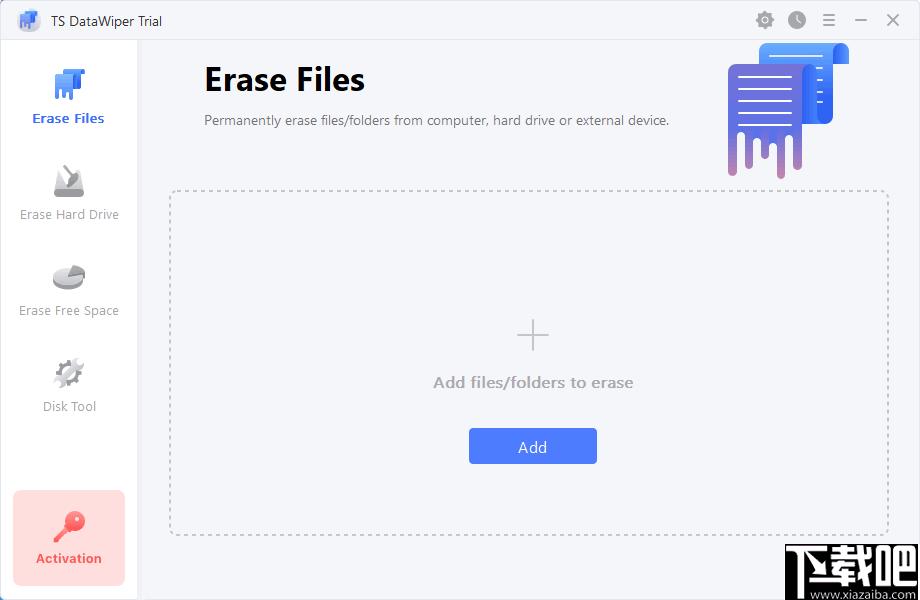The width and height of the screenshot is (920, 600).
Task: Open the Disk Tool section
Action: (x=69, y=385)
